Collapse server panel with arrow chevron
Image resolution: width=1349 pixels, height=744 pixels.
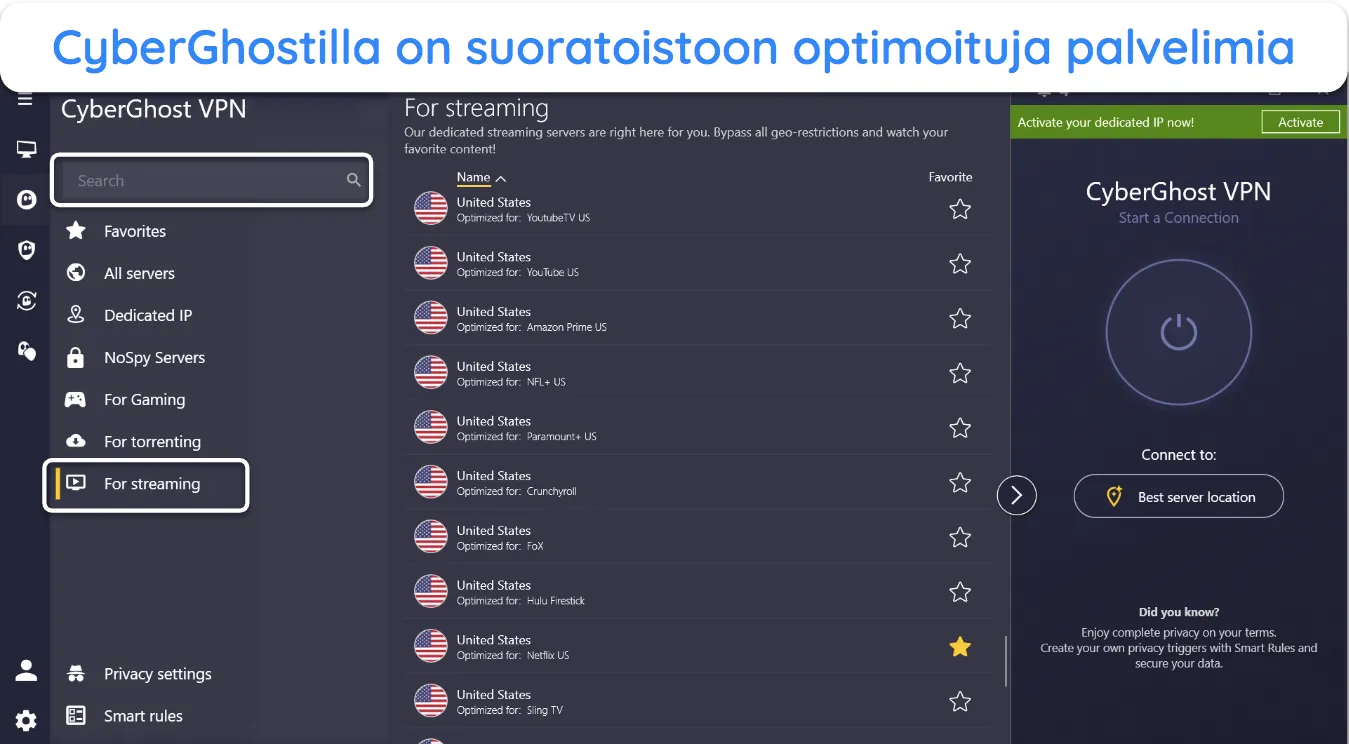1017,495
